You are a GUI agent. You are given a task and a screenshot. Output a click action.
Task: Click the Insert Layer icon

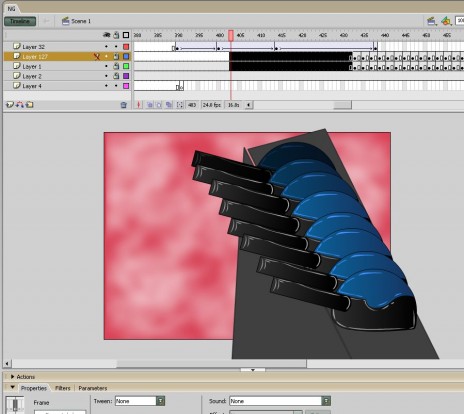point(10,105)
